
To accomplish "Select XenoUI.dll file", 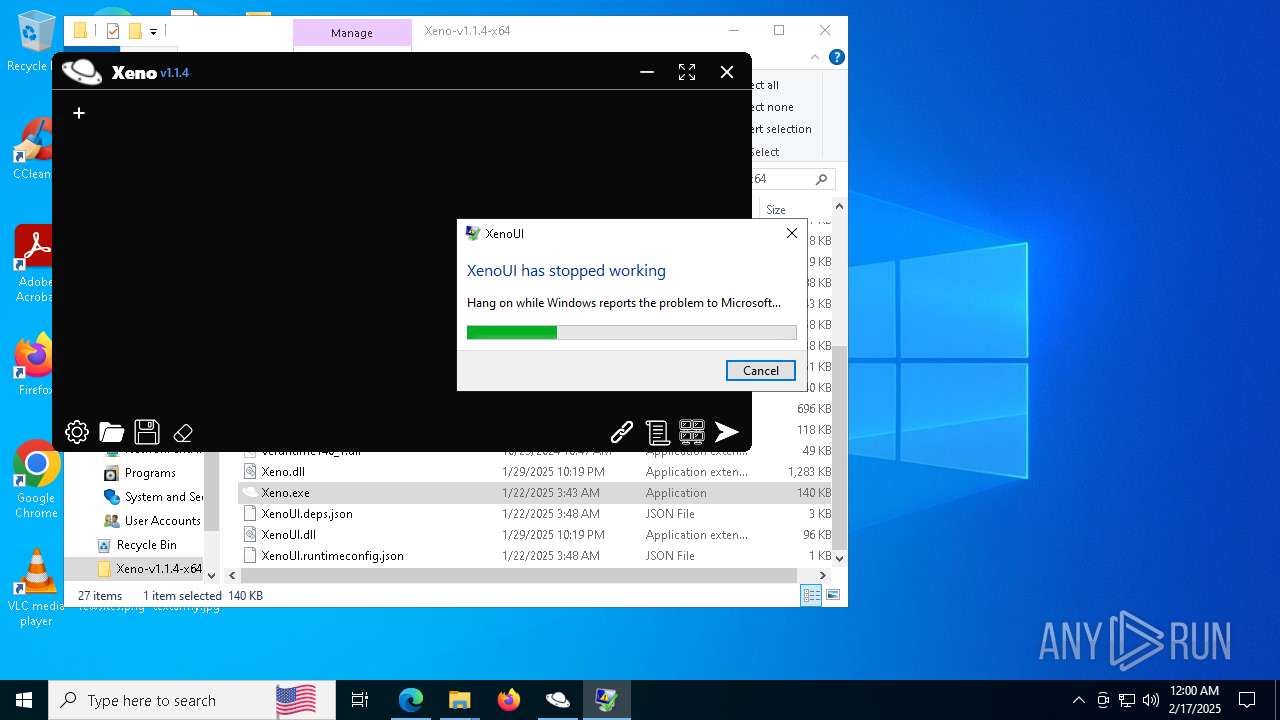I will [x=288, y=535].
